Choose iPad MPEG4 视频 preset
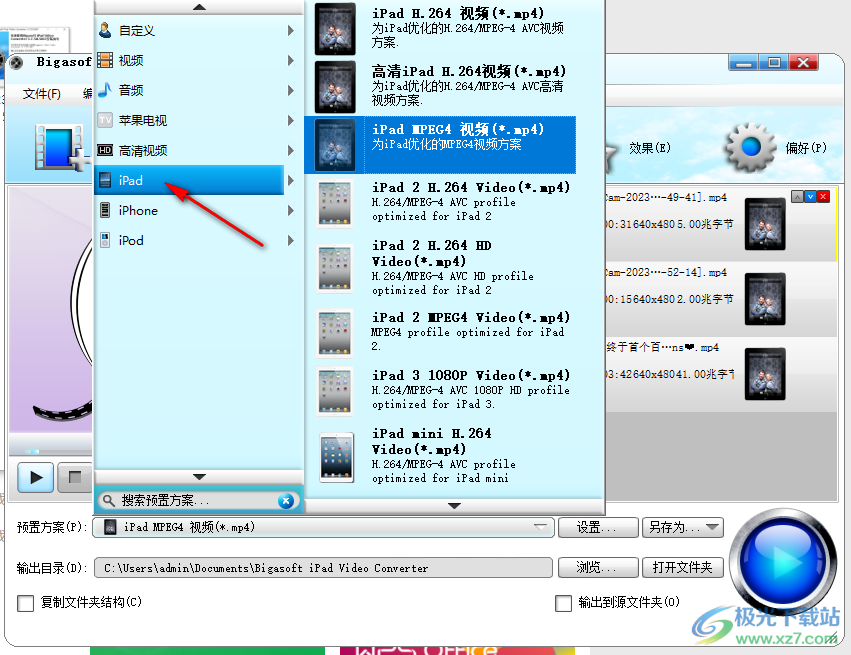The image size is (851, 655). [440, 144]
